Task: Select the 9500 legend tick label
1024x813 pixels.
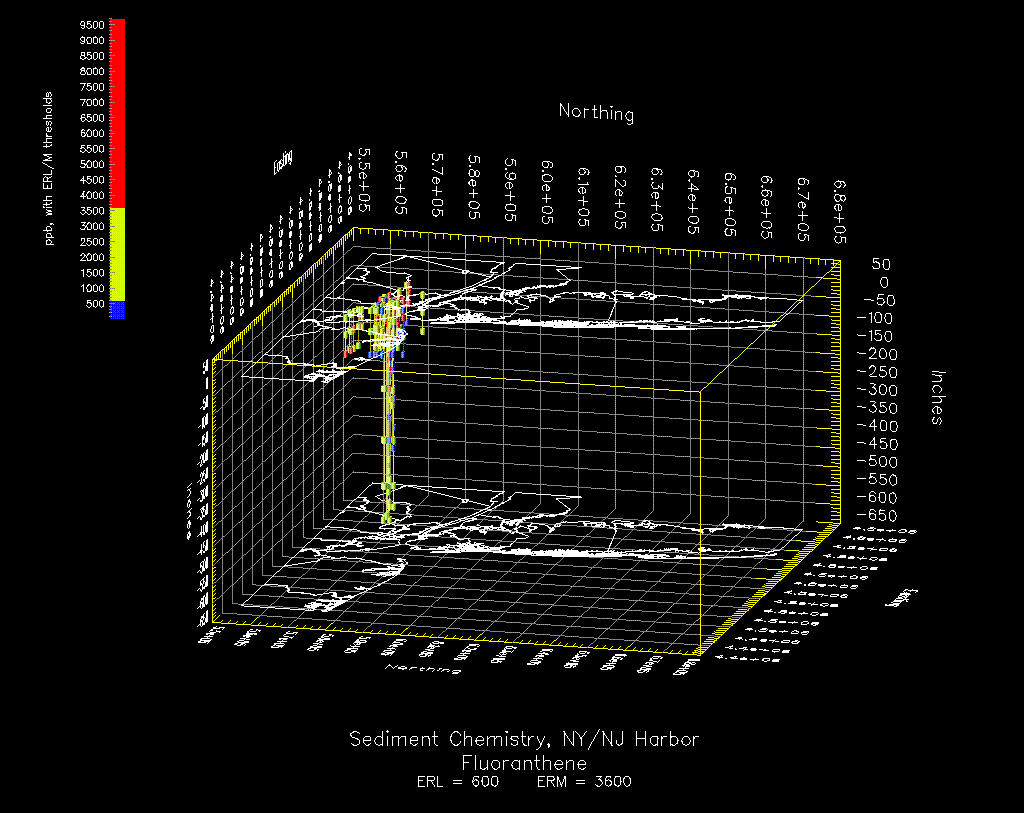Action: click(x=92, y=25)
